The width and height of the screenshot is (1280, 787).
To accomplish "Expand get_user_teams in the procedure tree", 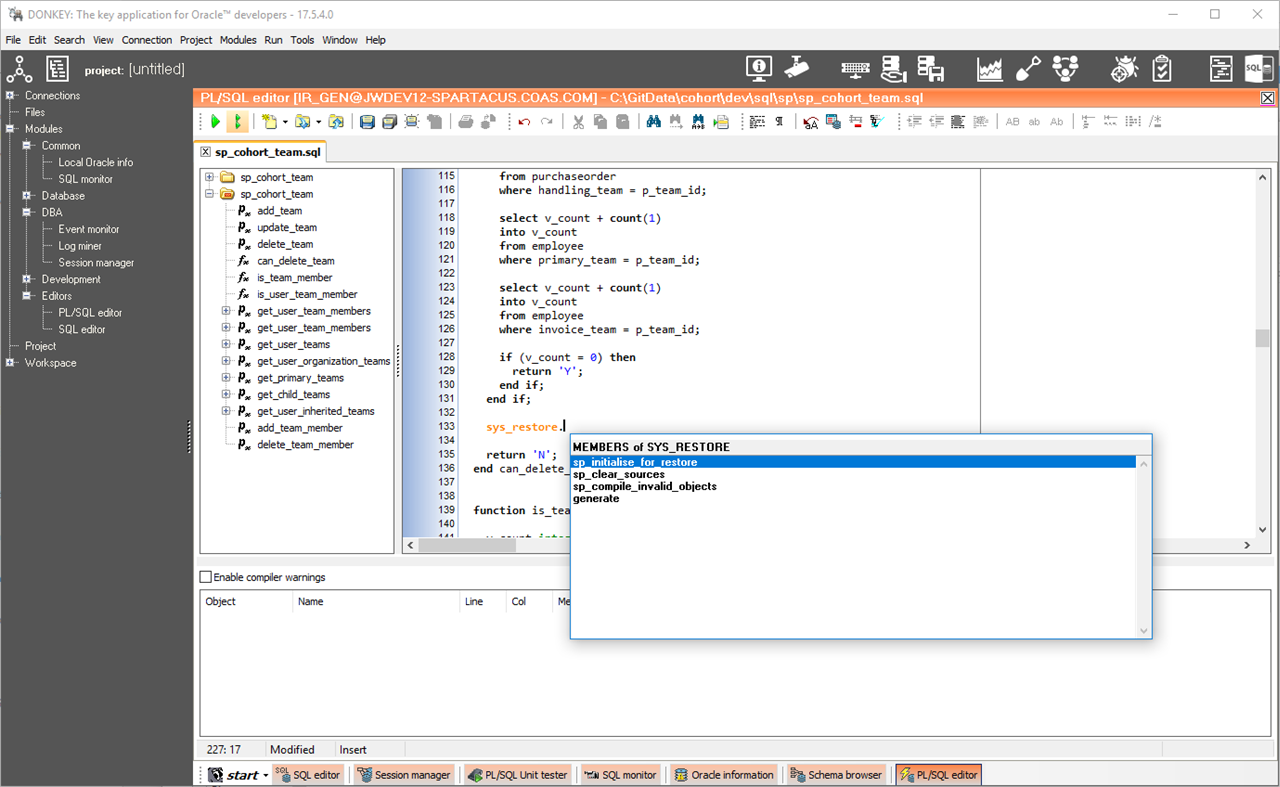I will coord(226,345).
